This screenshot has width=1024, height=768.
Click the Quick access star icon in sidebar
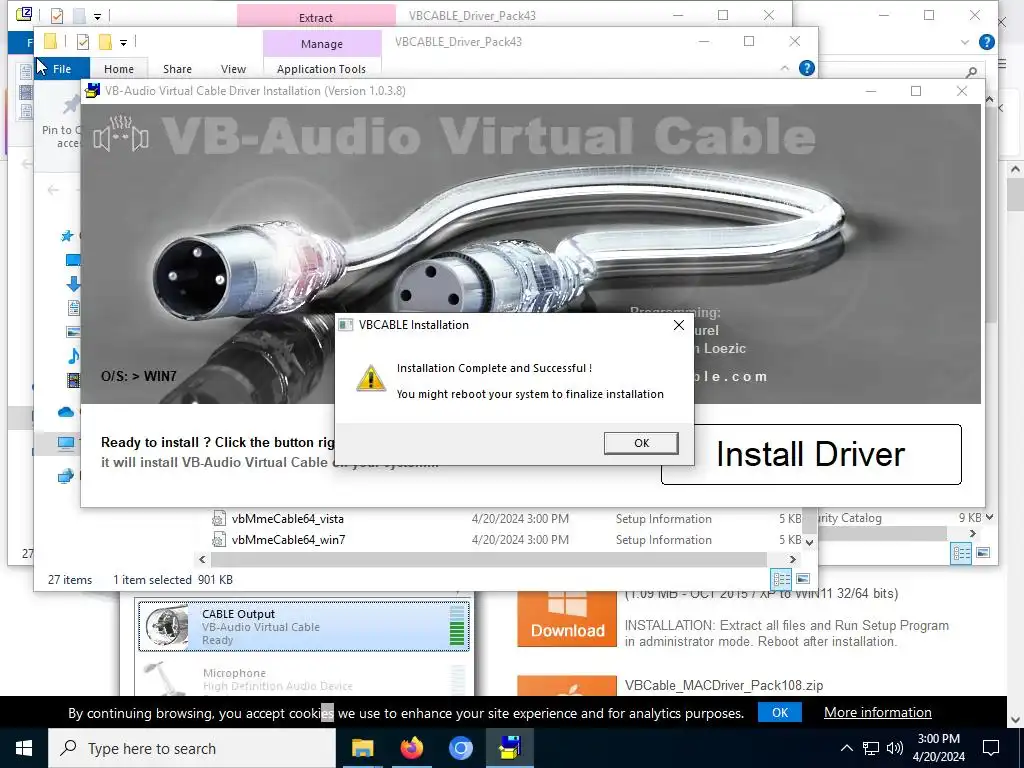(67, 236)
